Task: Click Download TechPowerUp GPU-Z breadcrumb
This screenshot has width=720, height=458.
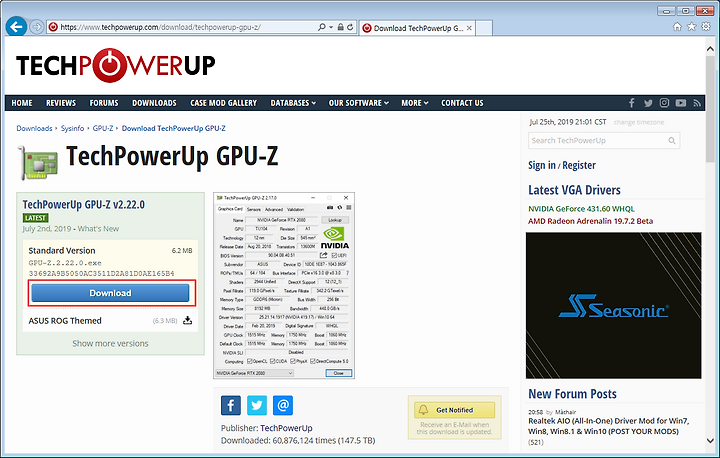Action: coord(174,128)
